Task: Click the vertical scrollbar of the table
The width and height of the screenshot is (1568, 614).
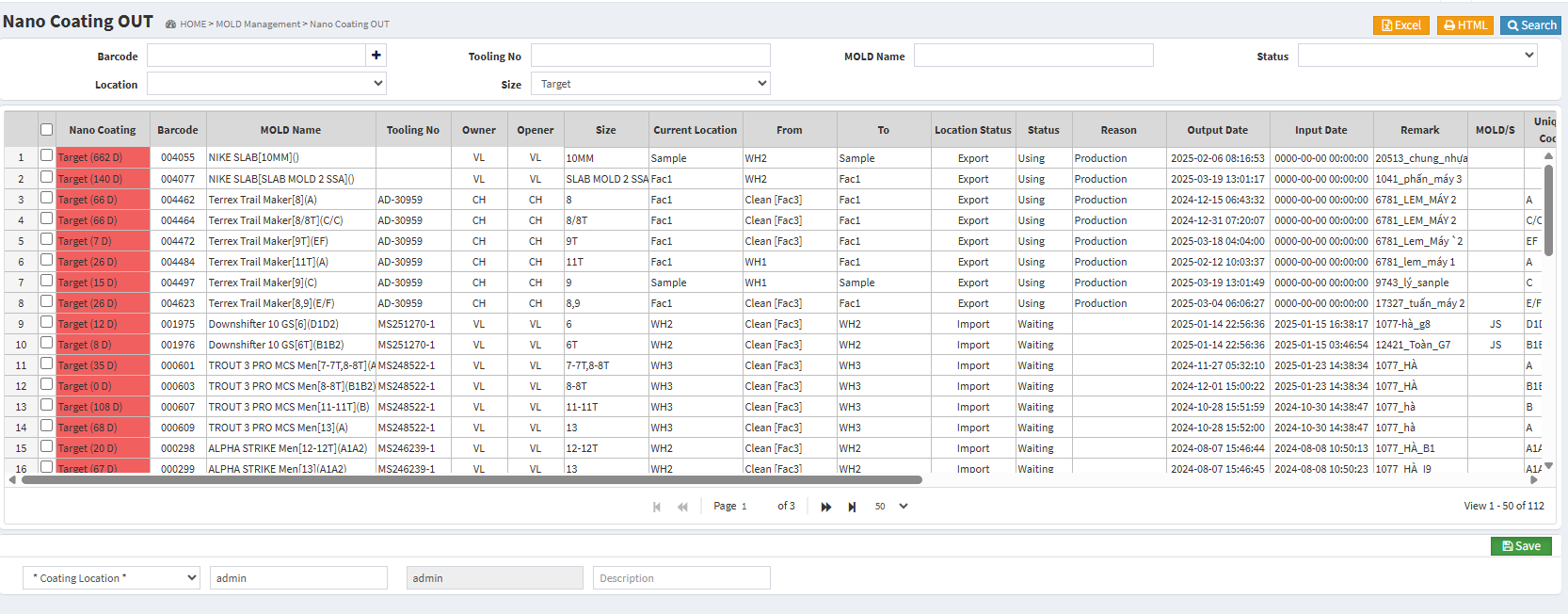Action: tap(1548, 209)
